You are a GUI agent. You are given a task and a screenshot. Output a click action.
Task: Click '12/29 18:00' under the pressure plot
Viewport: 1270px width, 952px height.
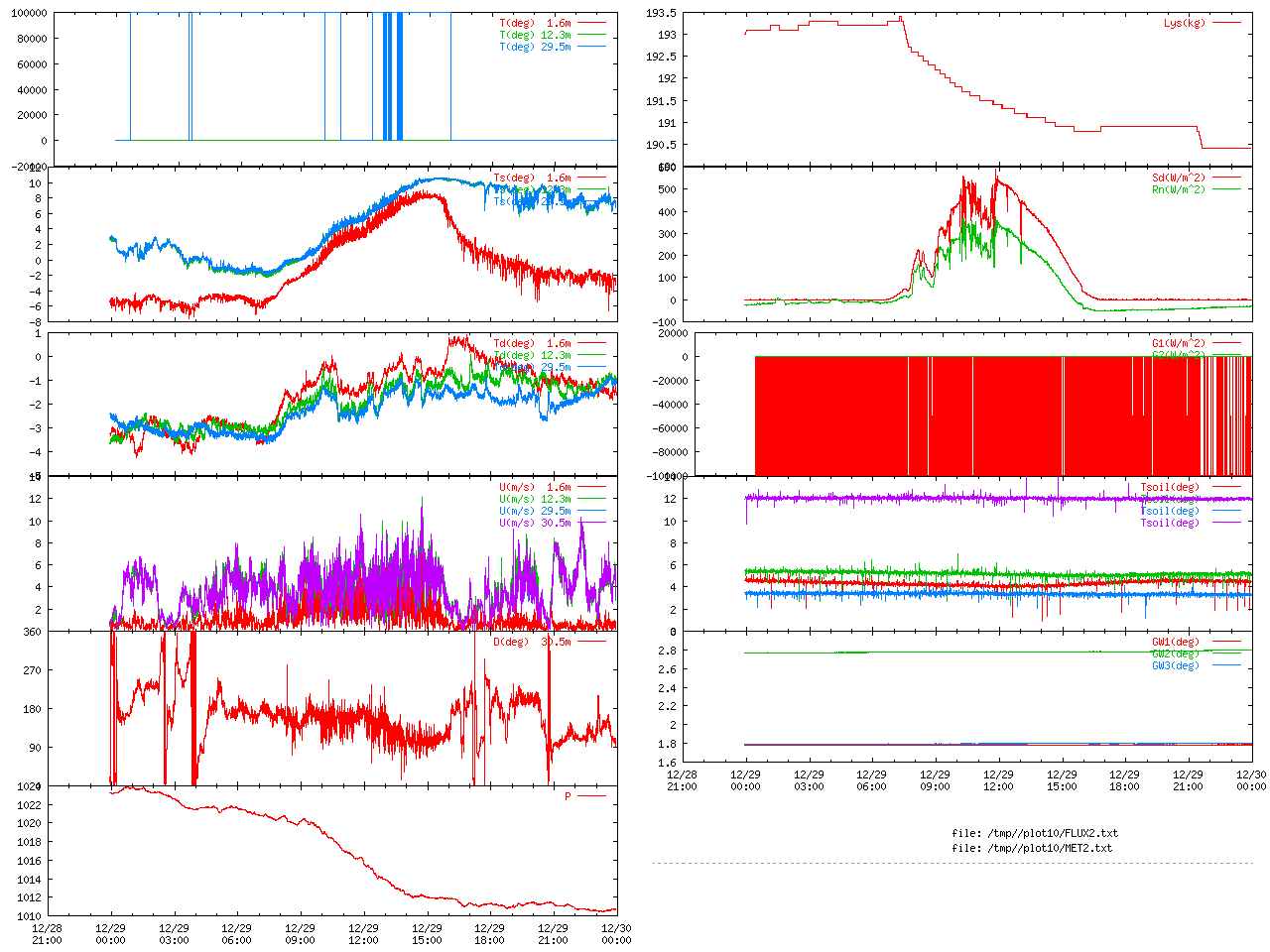pyautogui.click(x=489, y=934)
